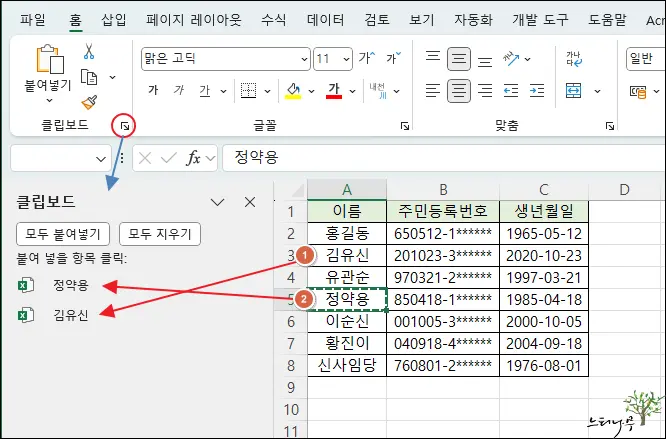The width and height of the screenshot is (666, 439).
Task: Click the Copy icon
Action: pos(89,77)
